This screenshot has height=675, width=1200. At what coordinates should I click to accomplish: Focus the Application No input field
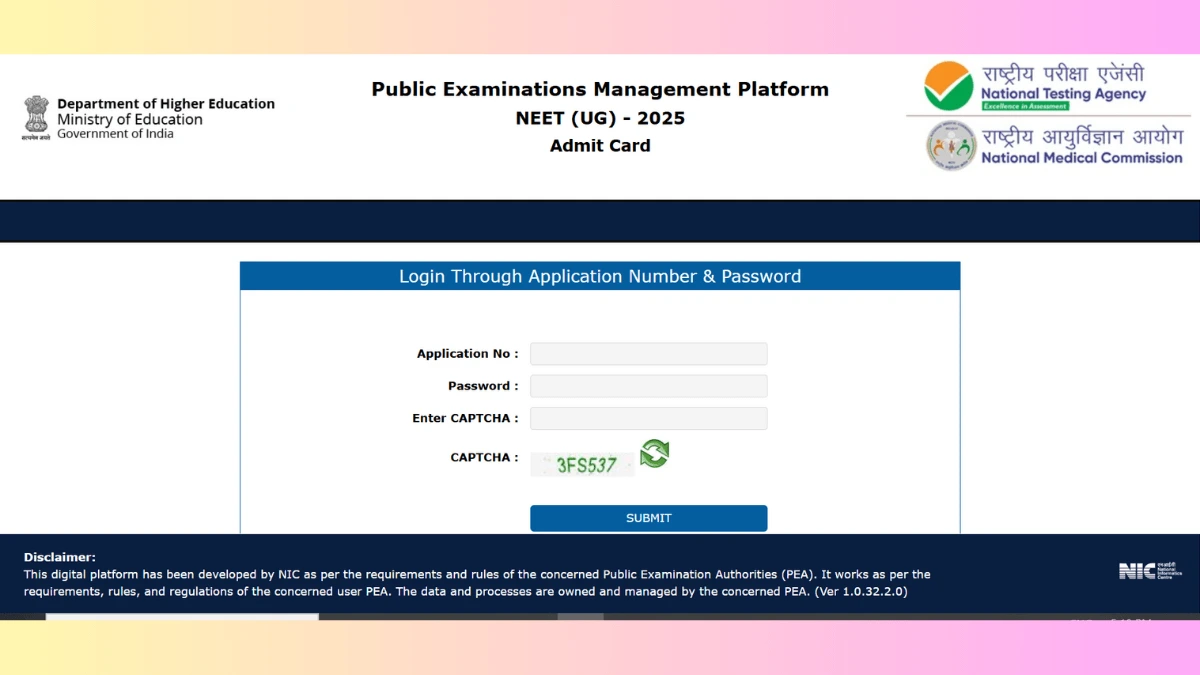[x=649, y=354]
